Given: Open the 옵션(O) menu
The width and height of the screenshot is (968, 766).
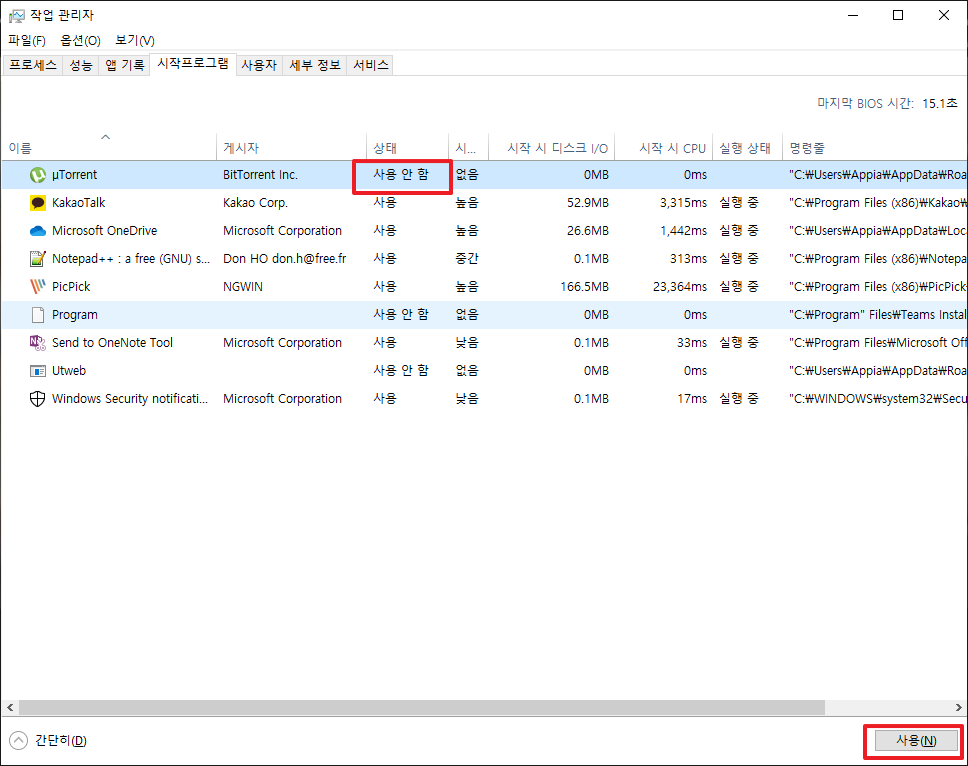Looking at the screenshot, I should pos(80,40).
